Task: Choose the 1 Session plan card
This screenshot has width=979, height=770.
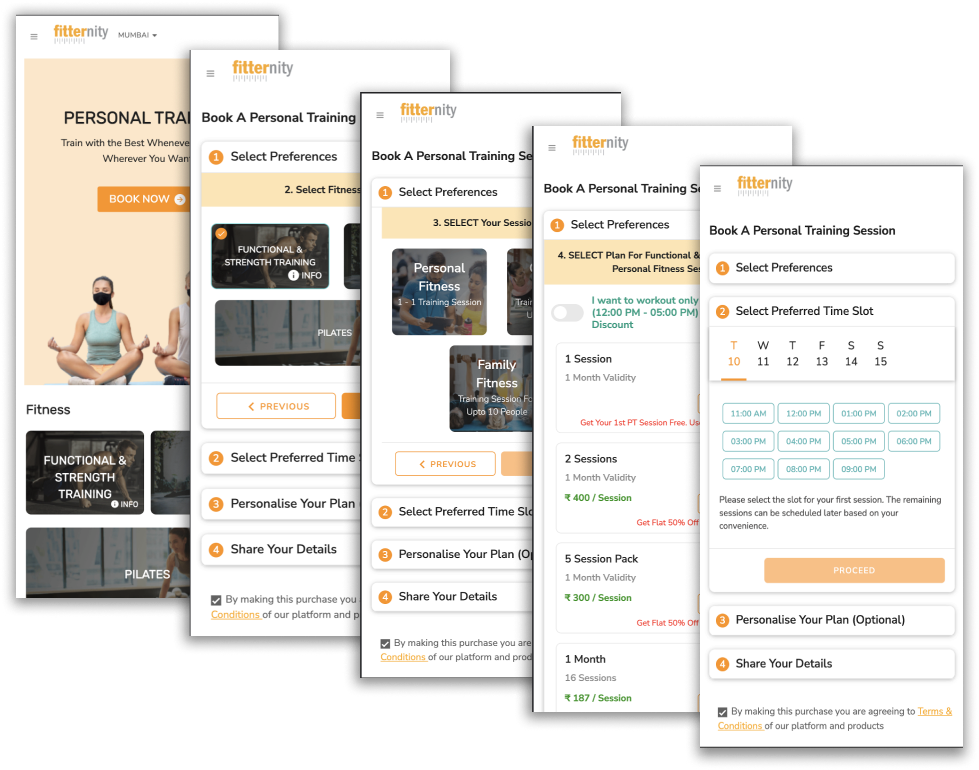Action: (x=628, y=388)
